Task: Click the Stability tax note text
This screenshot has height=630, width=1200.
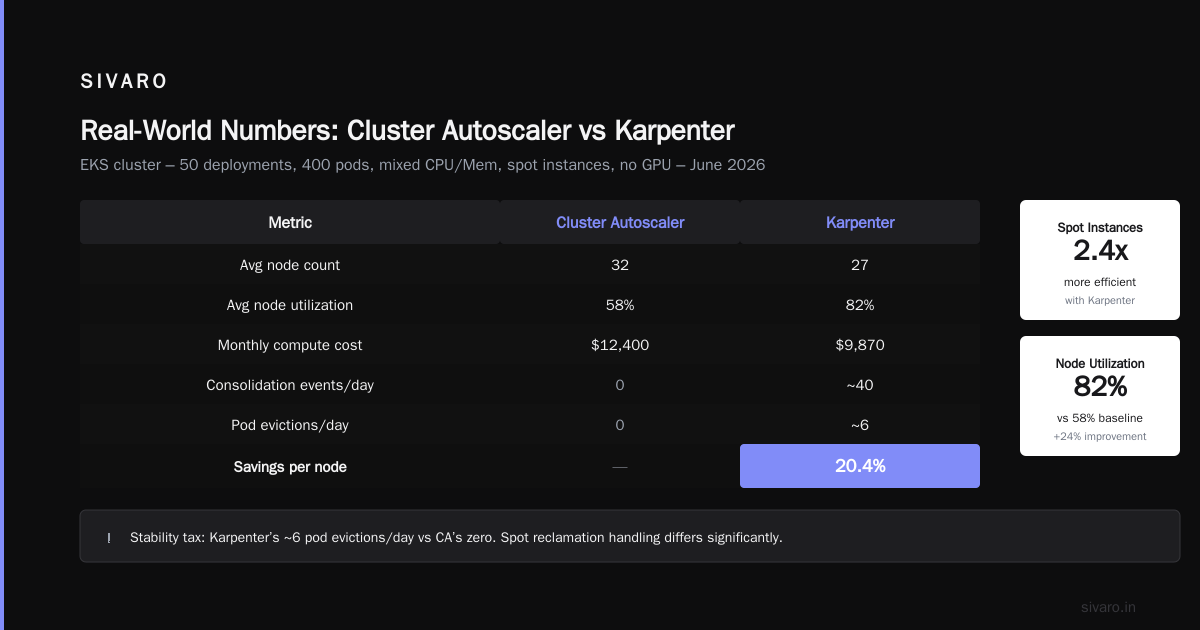Action: click(x=456, y=538)
